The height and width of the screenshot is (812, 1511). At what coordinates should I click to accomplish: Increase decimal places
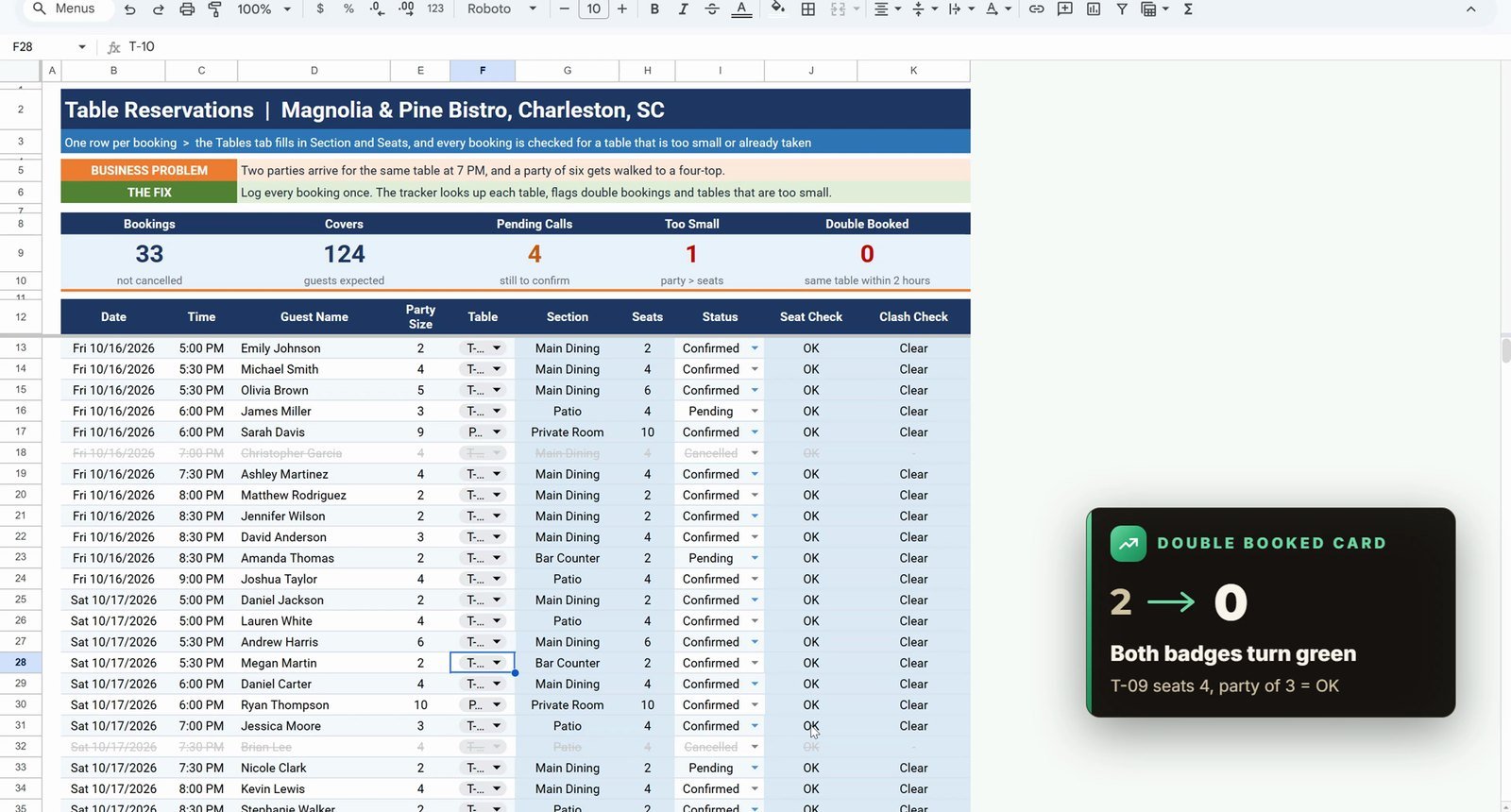[406, 8]
